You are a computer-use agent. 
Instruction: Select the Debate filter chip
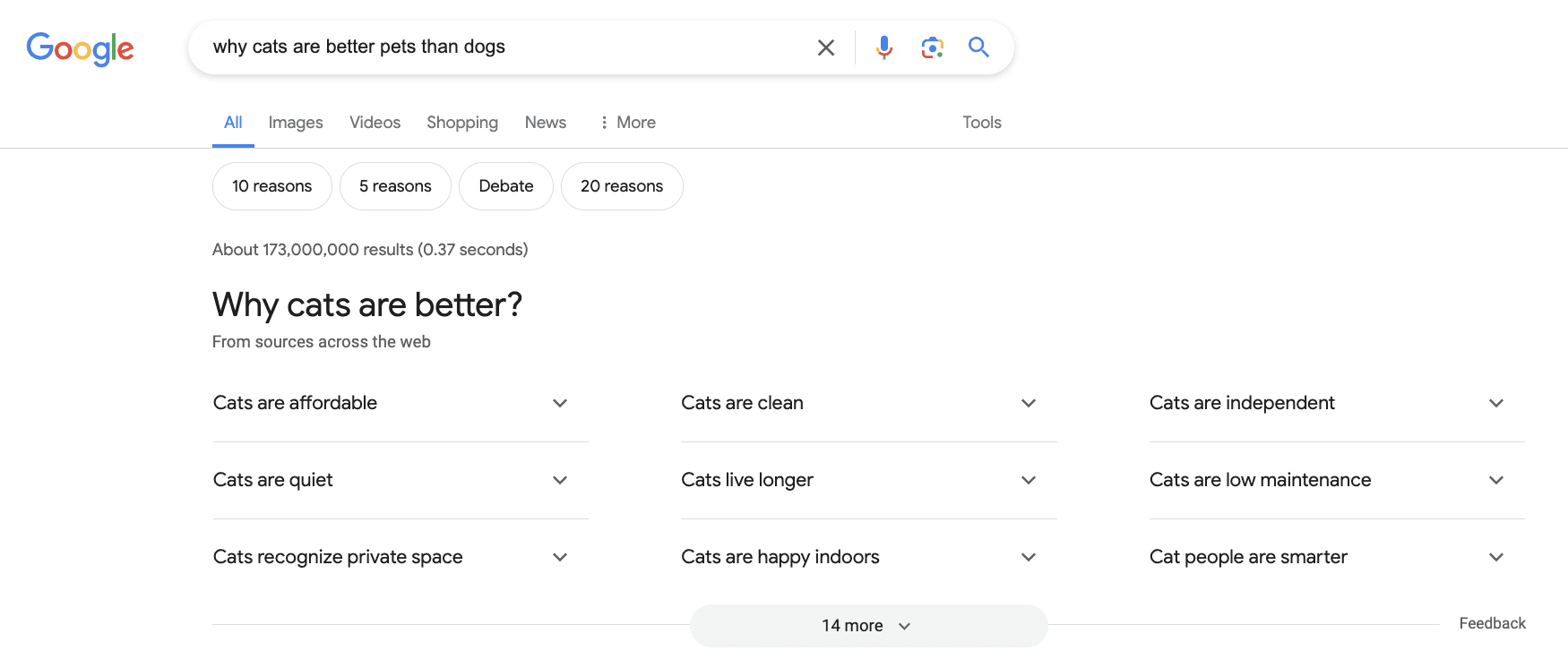505,186
